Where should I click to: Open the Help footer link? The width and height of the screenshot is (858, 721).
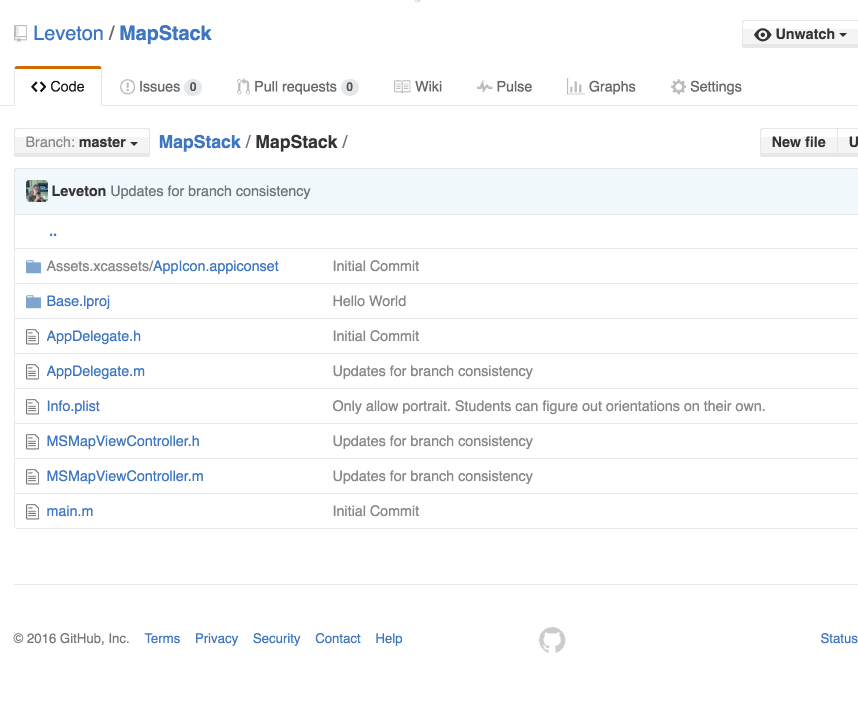[x=389, y=639]
